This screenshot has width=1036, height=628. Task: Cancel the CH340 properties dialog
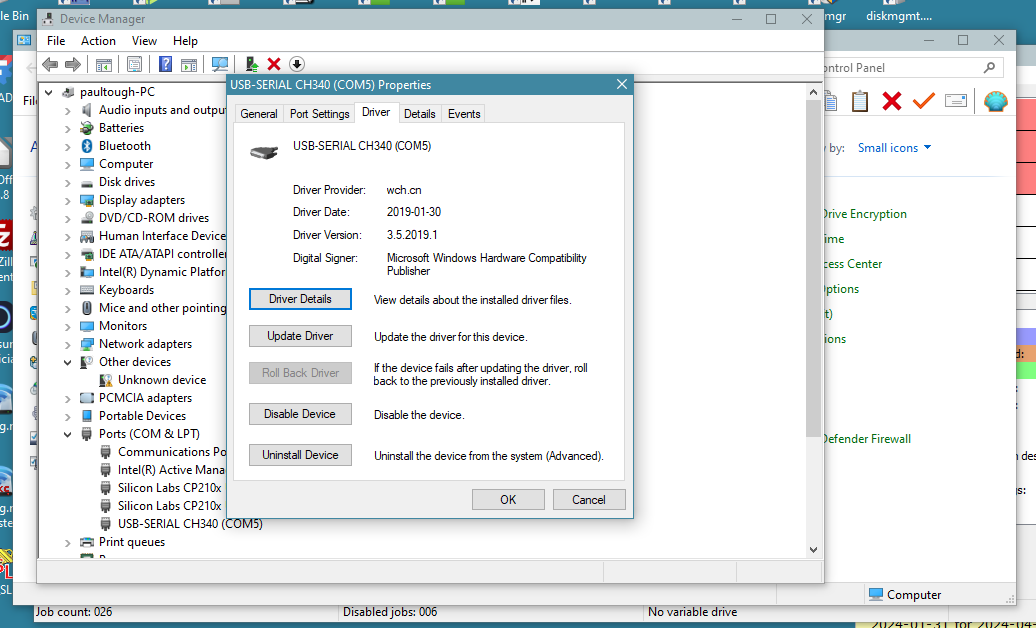[589, 500]
